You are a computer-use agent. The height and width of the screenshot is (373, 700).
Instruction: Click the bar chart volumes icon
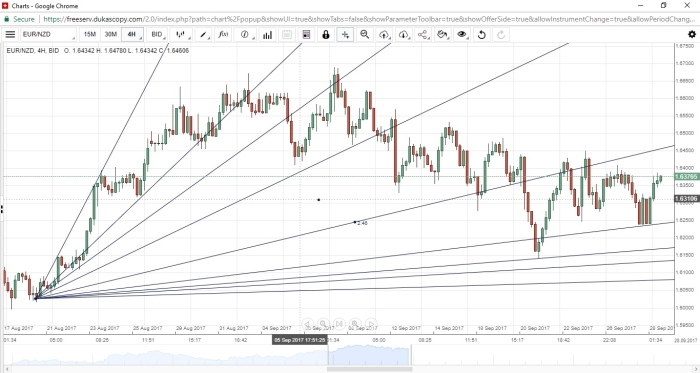267,34
